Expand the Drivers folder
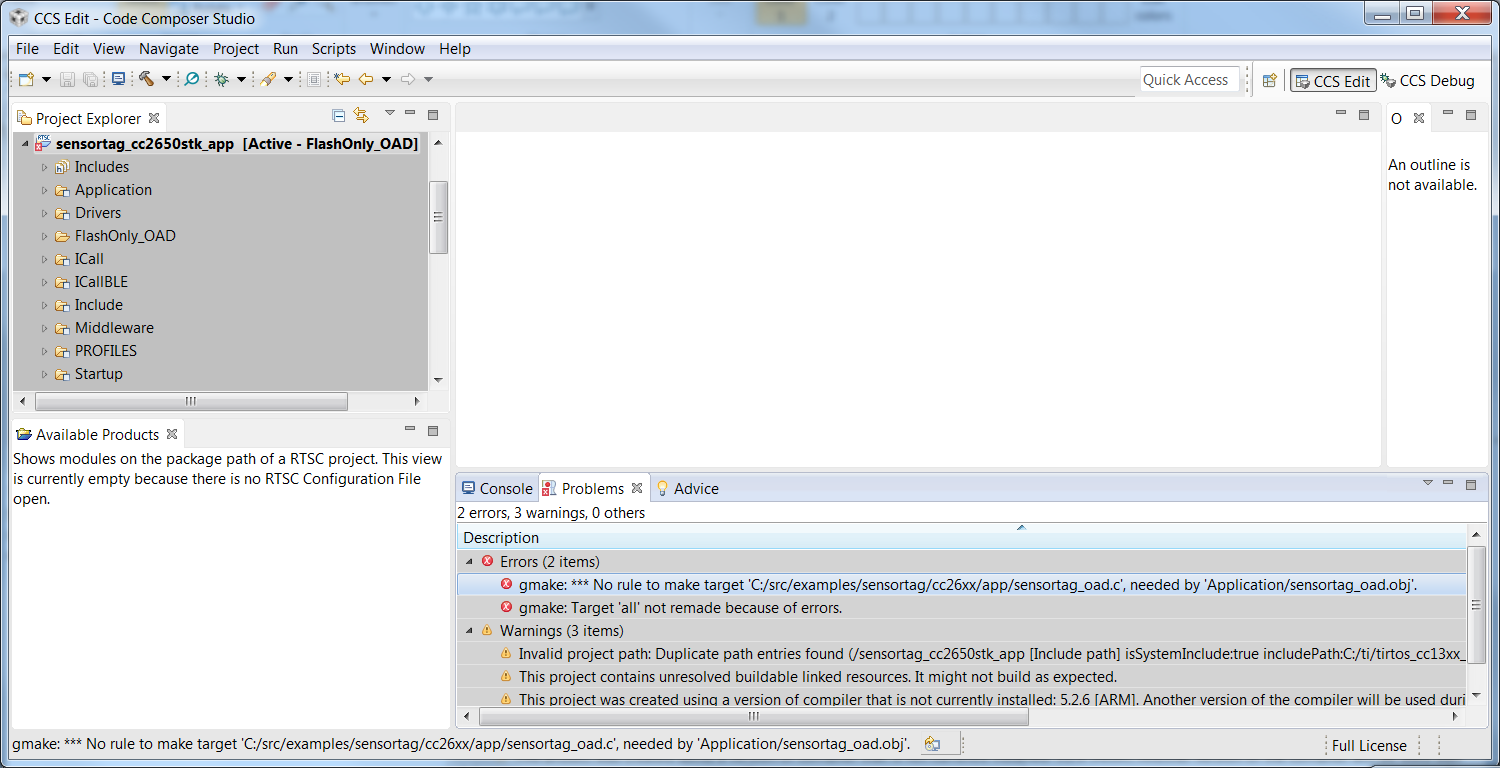The height and width of the screenshot is (768, 1500). pos(45,213)
